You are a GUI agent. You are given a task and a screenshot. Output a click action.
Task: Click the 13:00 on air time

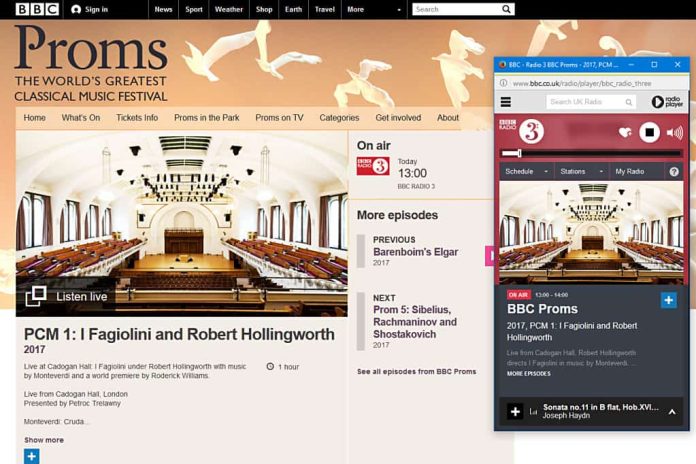[x=412, y=173]
